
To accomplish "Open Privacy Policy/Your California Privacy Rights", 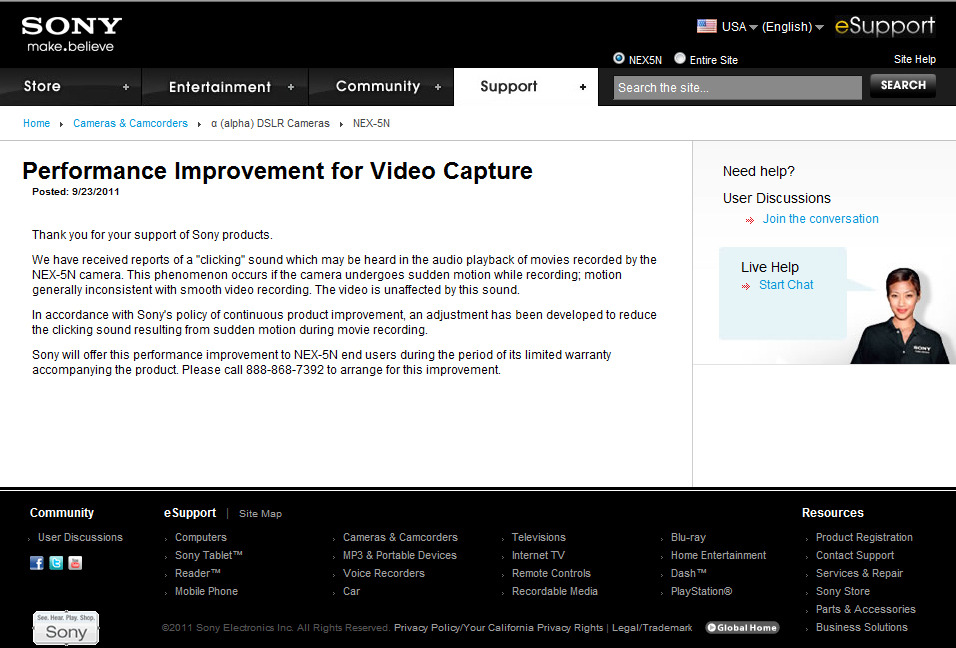I will [x=498, y=628].
